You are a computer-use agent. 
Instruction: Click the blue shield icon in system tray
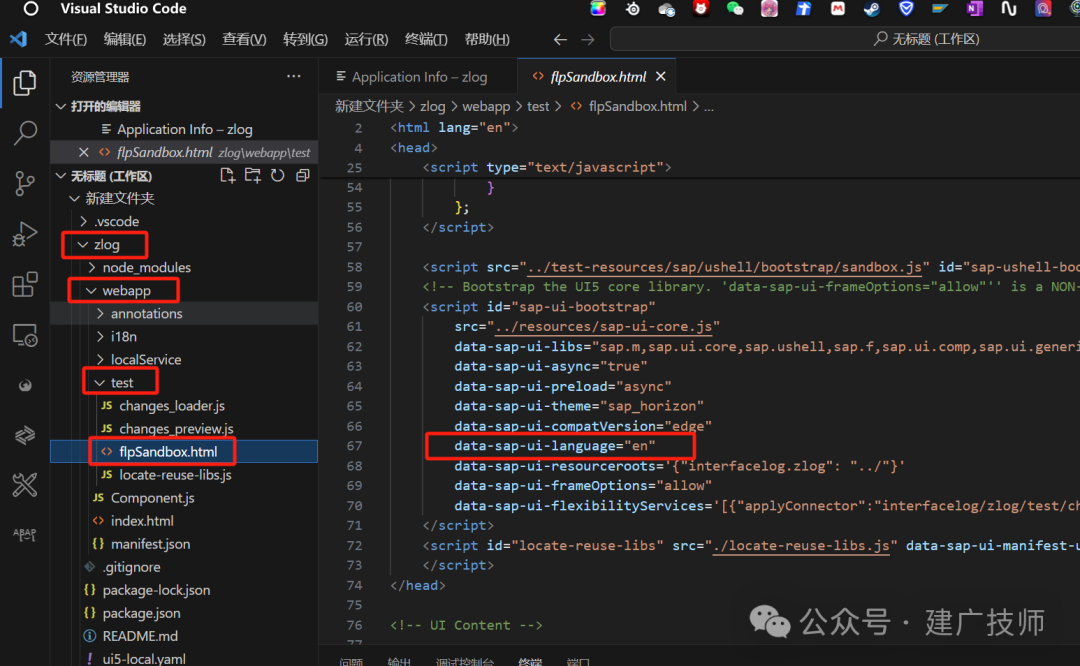[906, 8]
